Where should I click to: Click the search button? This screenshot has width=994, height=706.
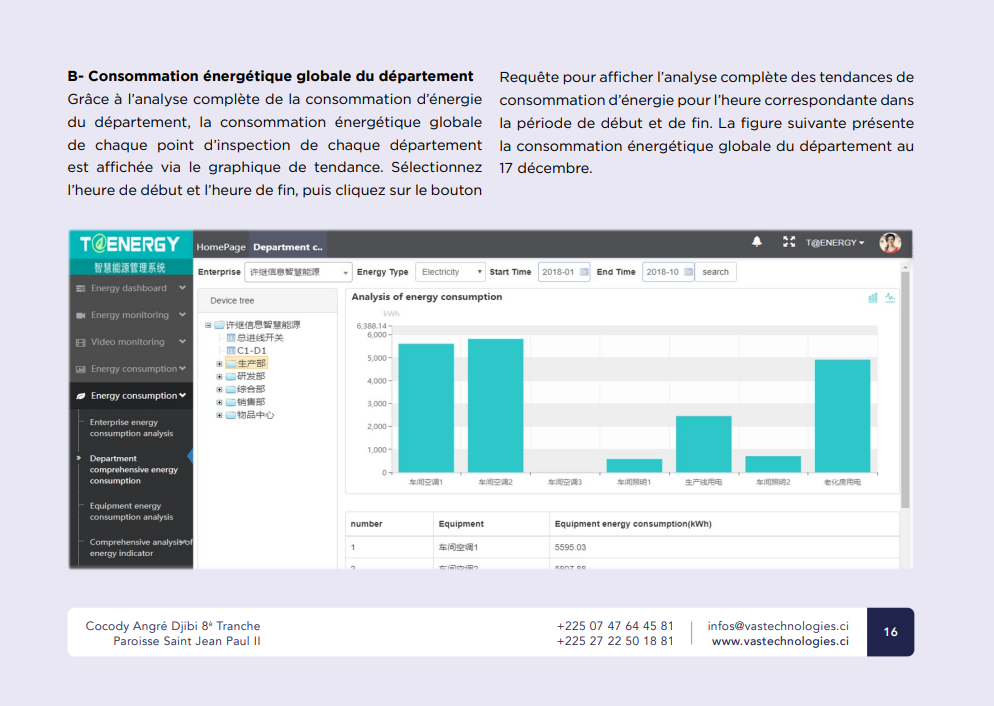(715, 272)
